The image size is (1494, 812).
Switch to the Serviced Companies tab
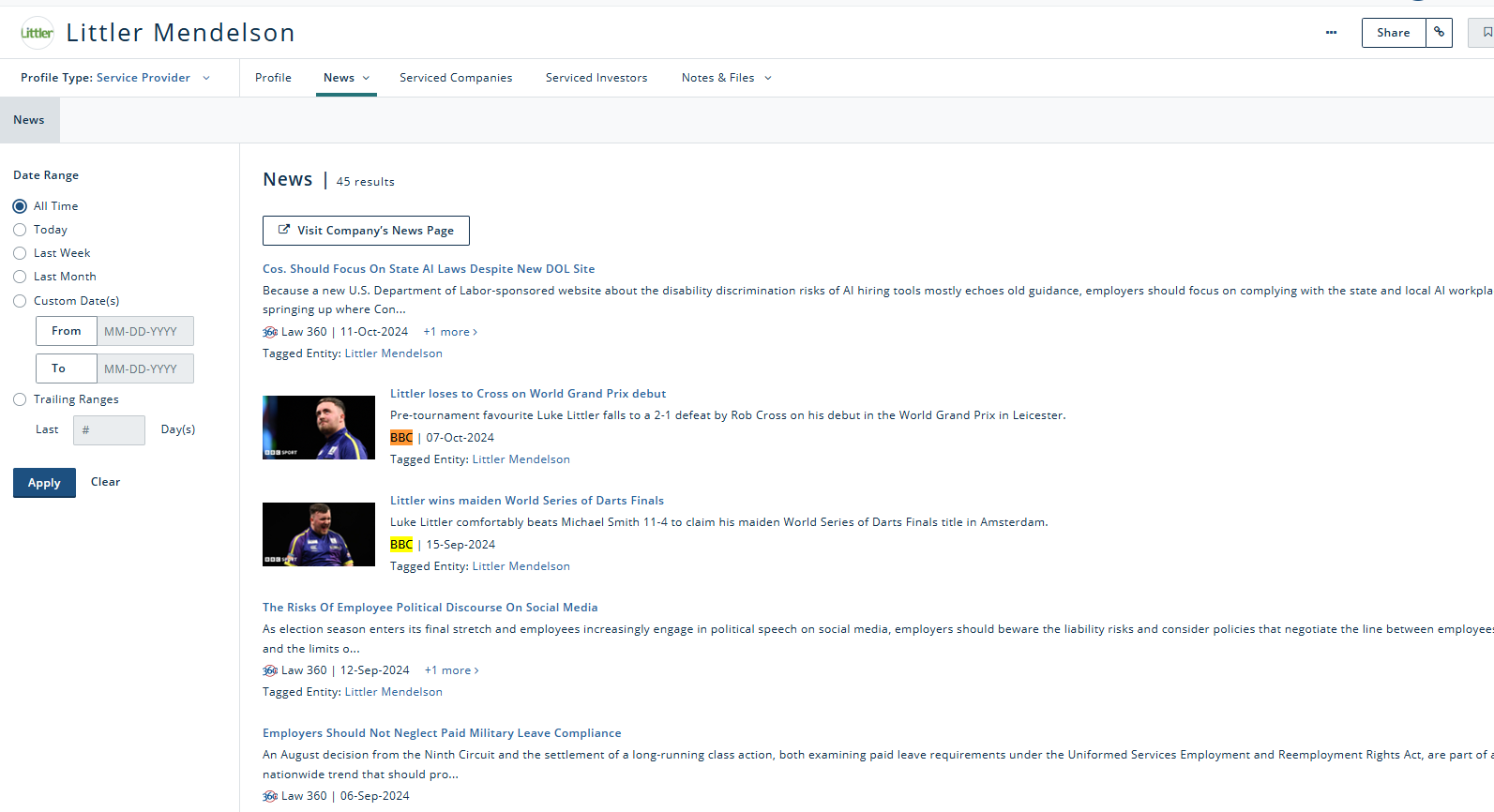pos(456,78)
